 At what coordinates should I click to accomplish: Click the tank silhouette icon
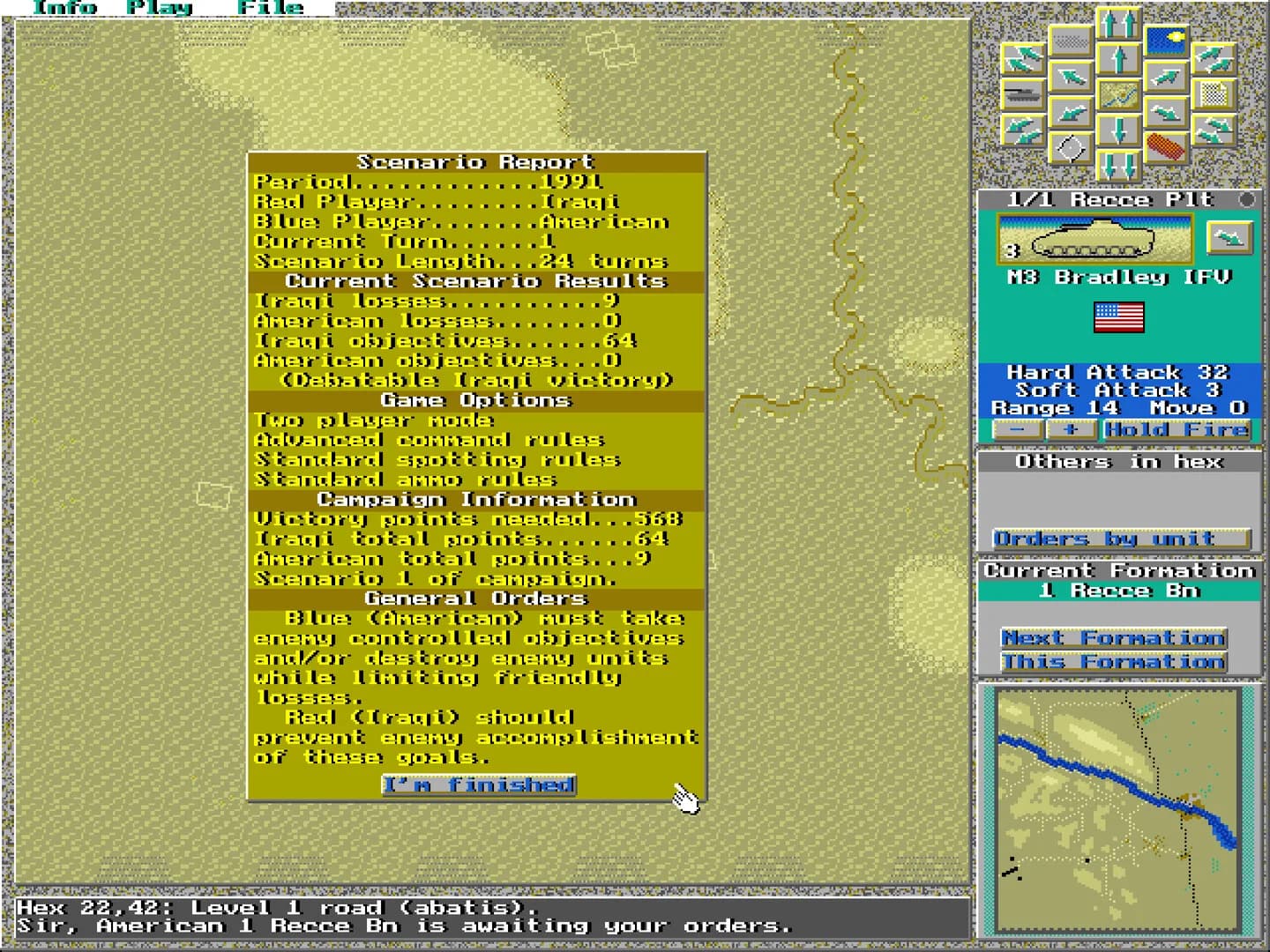tap(1023, 94)
